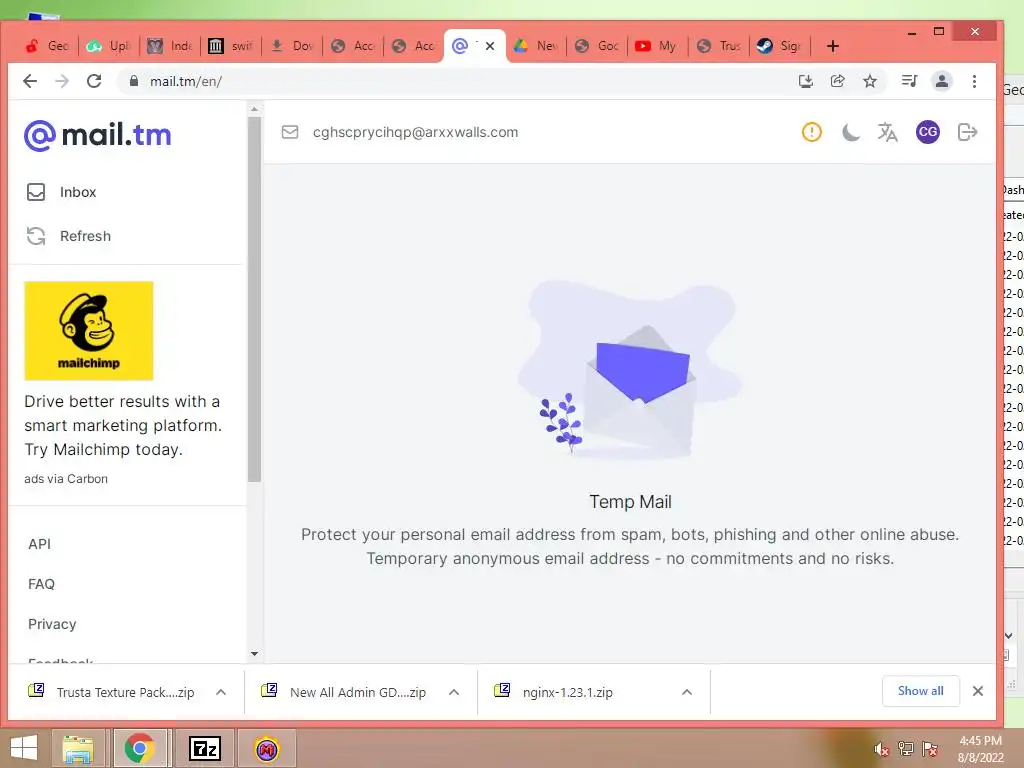Click the muted volume tray icon
Viewport: 1024px width, 768px height.
[x=881, y=749]
